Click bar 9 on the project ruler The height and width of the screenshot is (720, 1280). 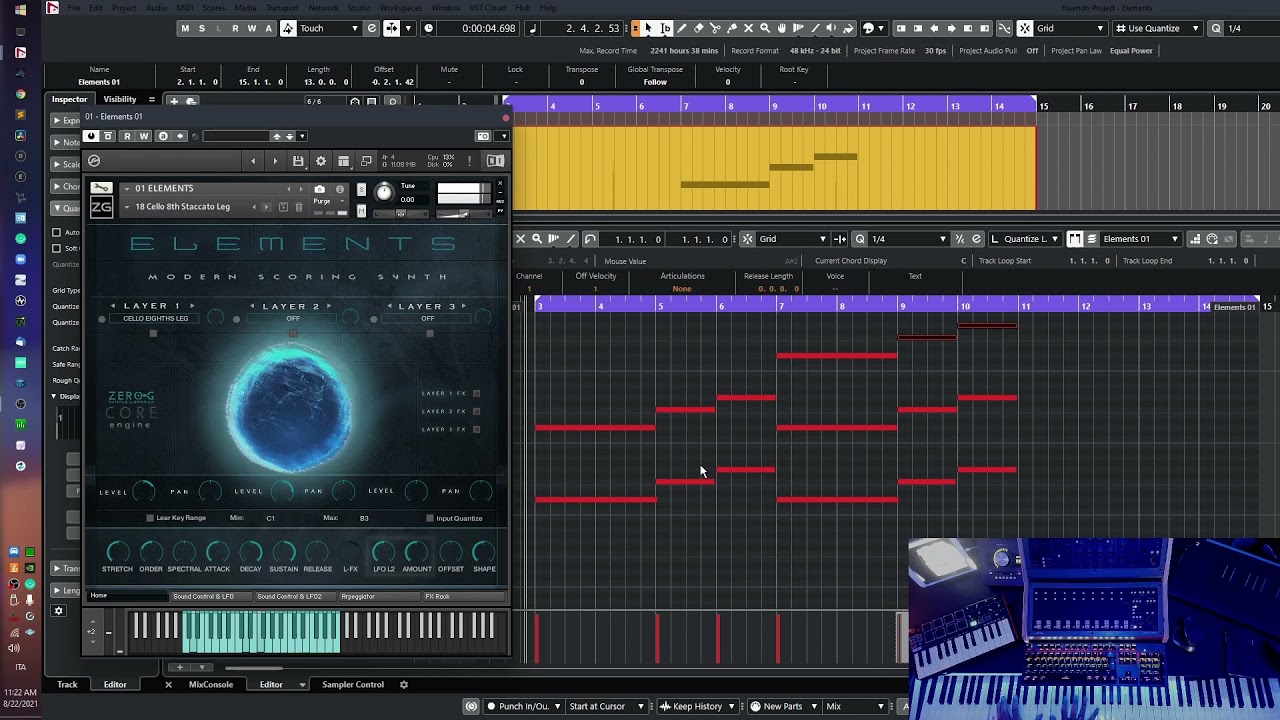pyautogui.click(x=774, y=105)
